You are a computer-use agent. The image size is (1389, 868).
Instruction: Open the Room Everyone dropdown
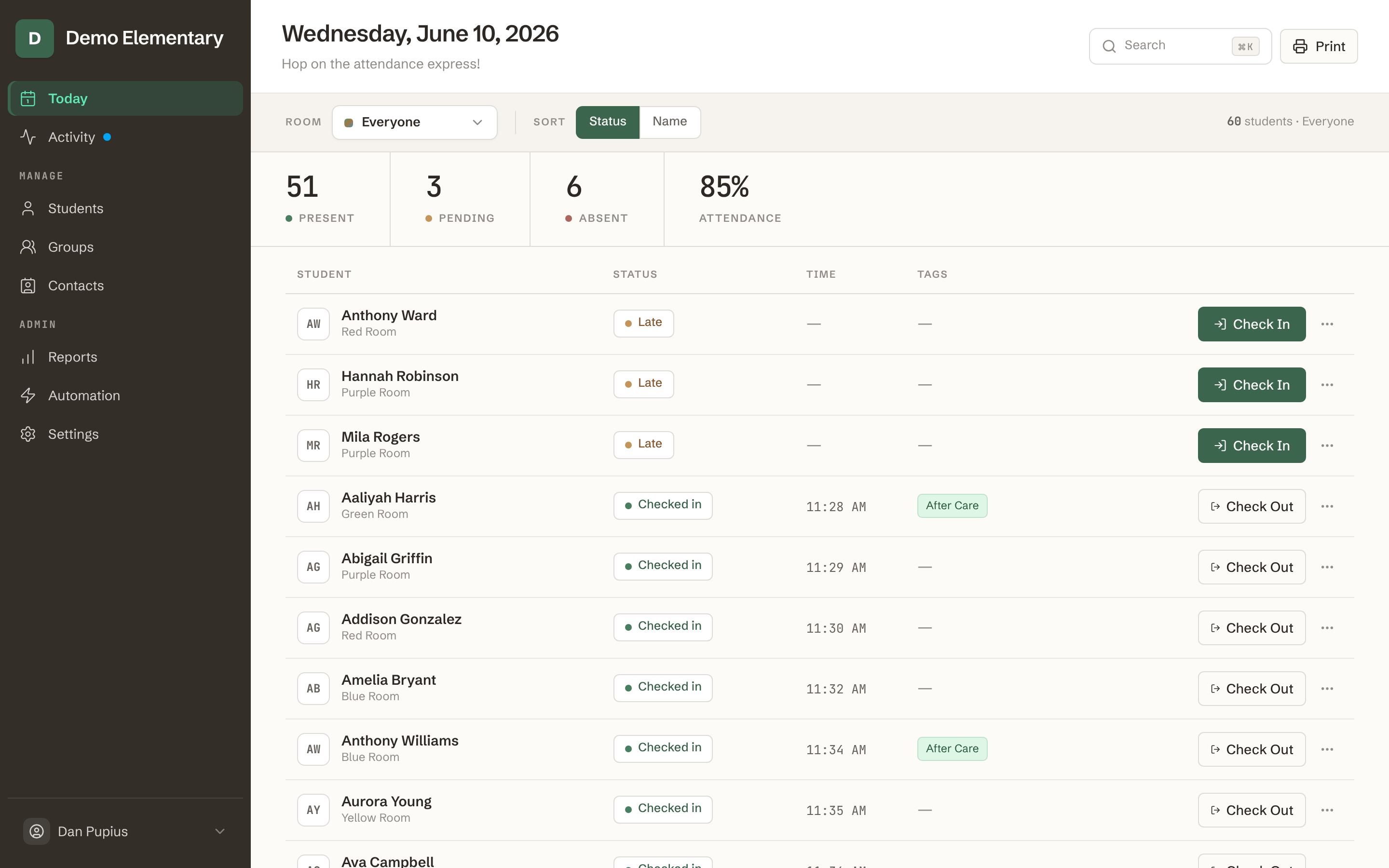click(x=414, y=122)
